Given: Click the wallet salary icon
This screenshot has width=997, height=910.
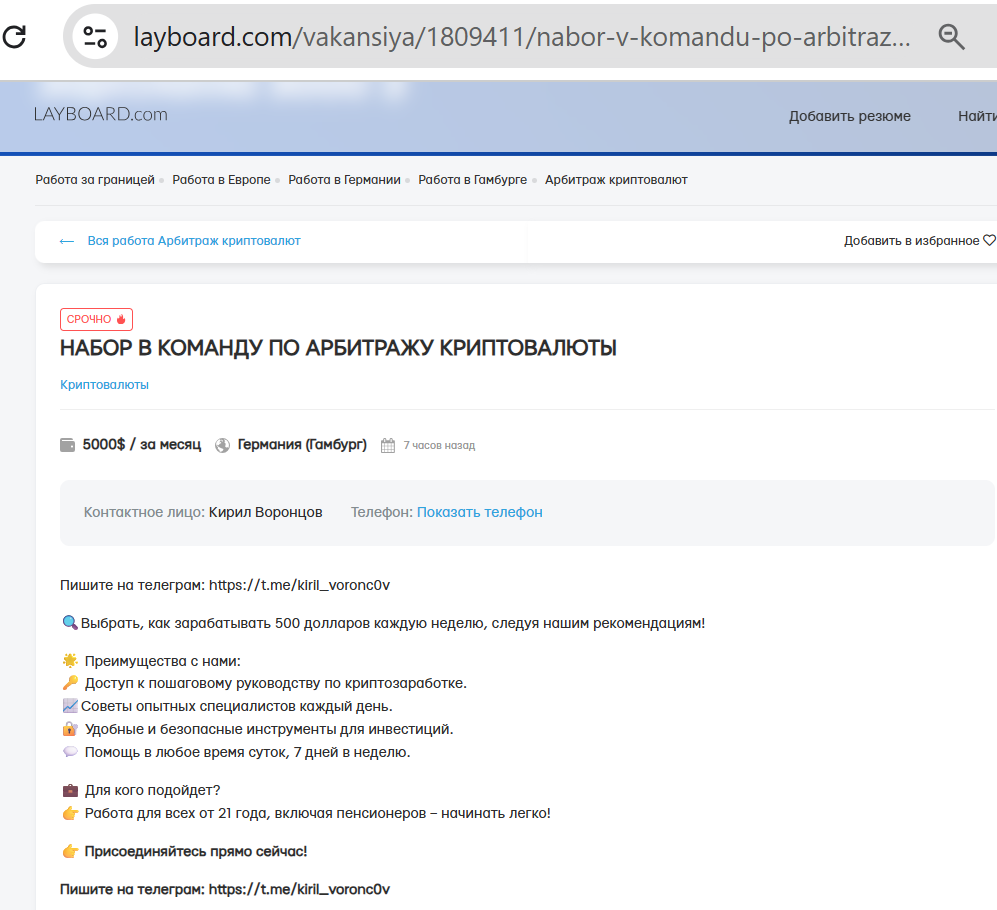Looking at the screenshot, I should 68,445.
